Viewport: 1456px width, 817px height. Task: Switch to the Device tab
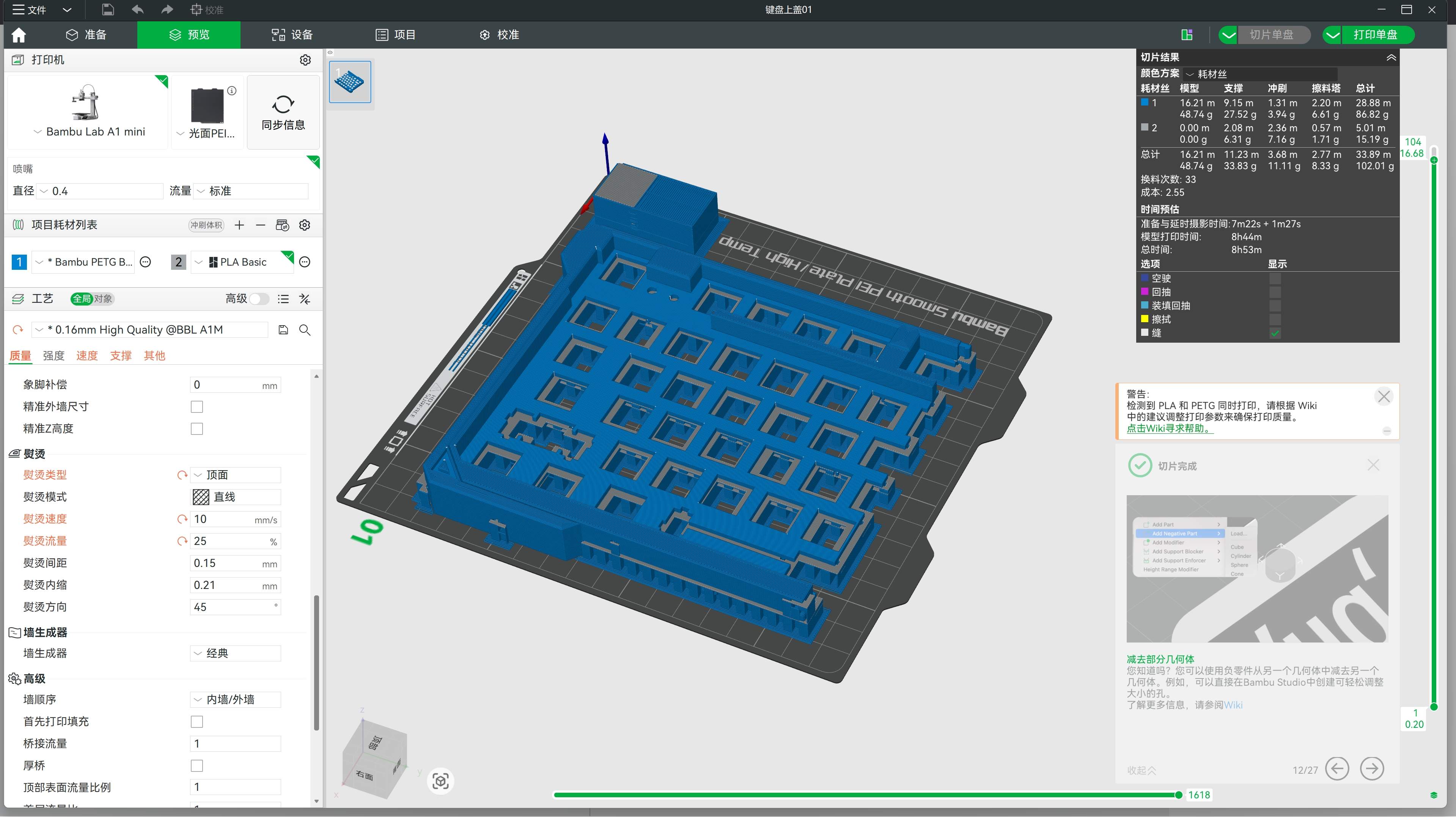[292, 35]
